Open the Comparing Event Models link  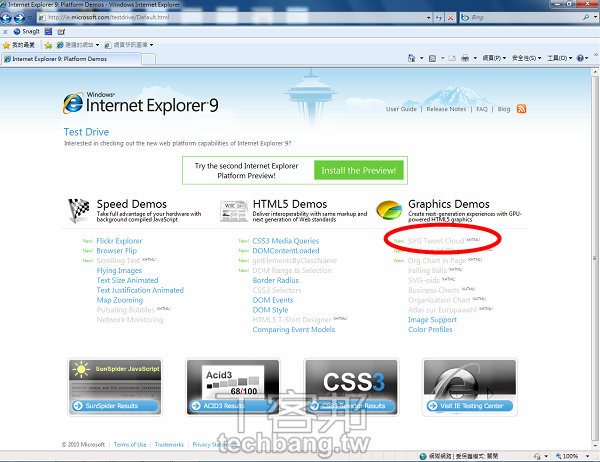(x=293, y=330)
